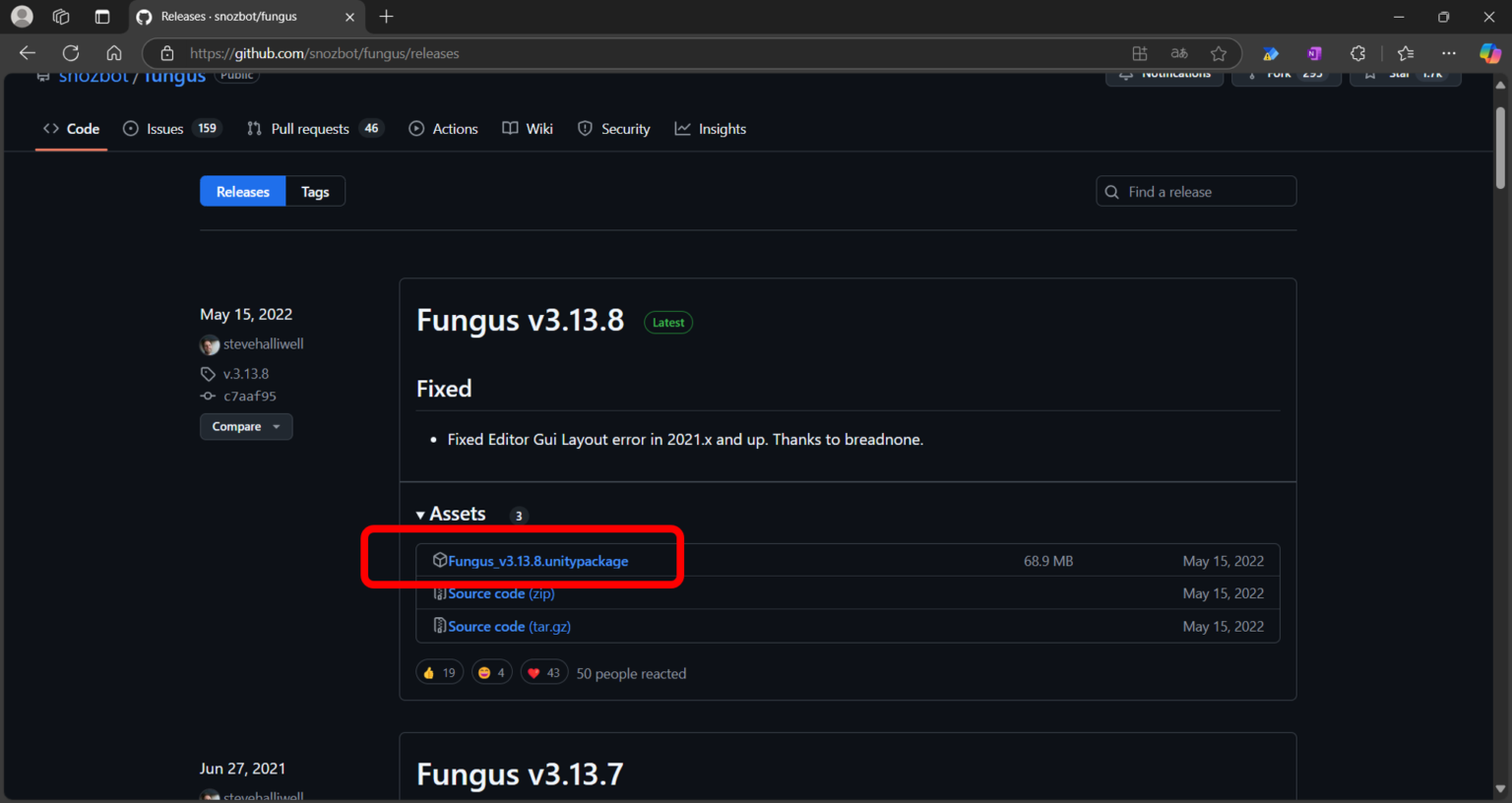1512x803 pixels.
Task: Open the Wiki book icon
Action: [510, 128]
